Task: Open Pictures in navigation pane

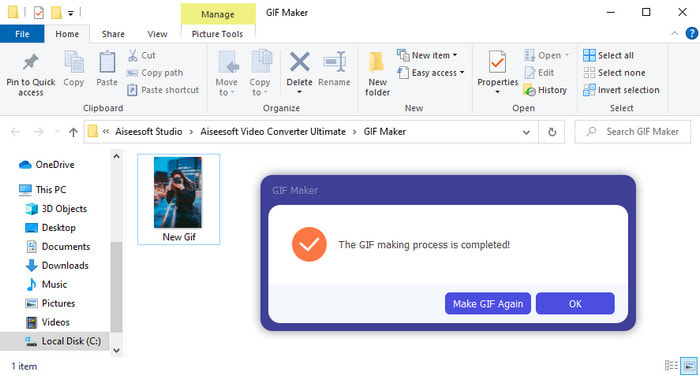Action: pyautogui.click(x=50, y=303)
